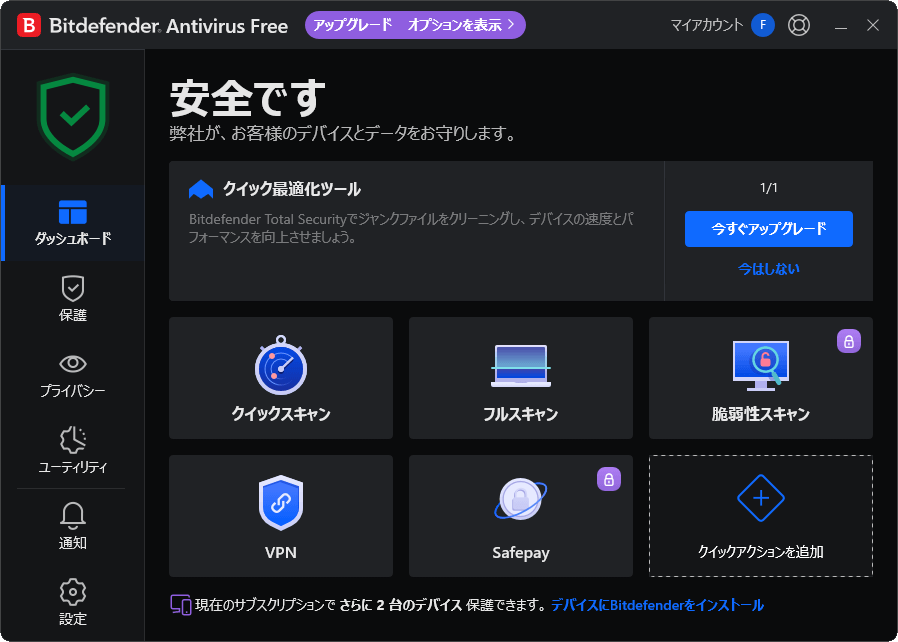Click the クイックスキャン stopwatch icon
The height and width of the screenshot is (642, 898).
[281, 365]
